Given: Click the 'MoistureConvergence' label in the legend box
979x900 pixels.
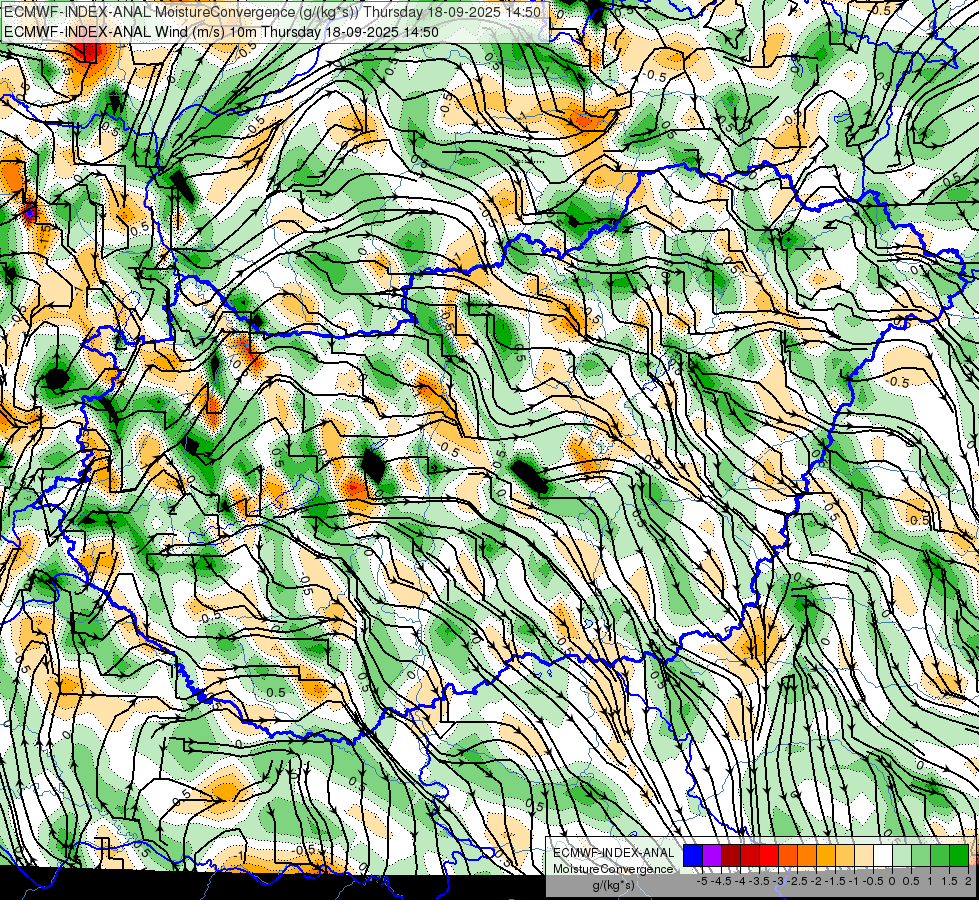Looking at the screenshot, I should [613, 869].
